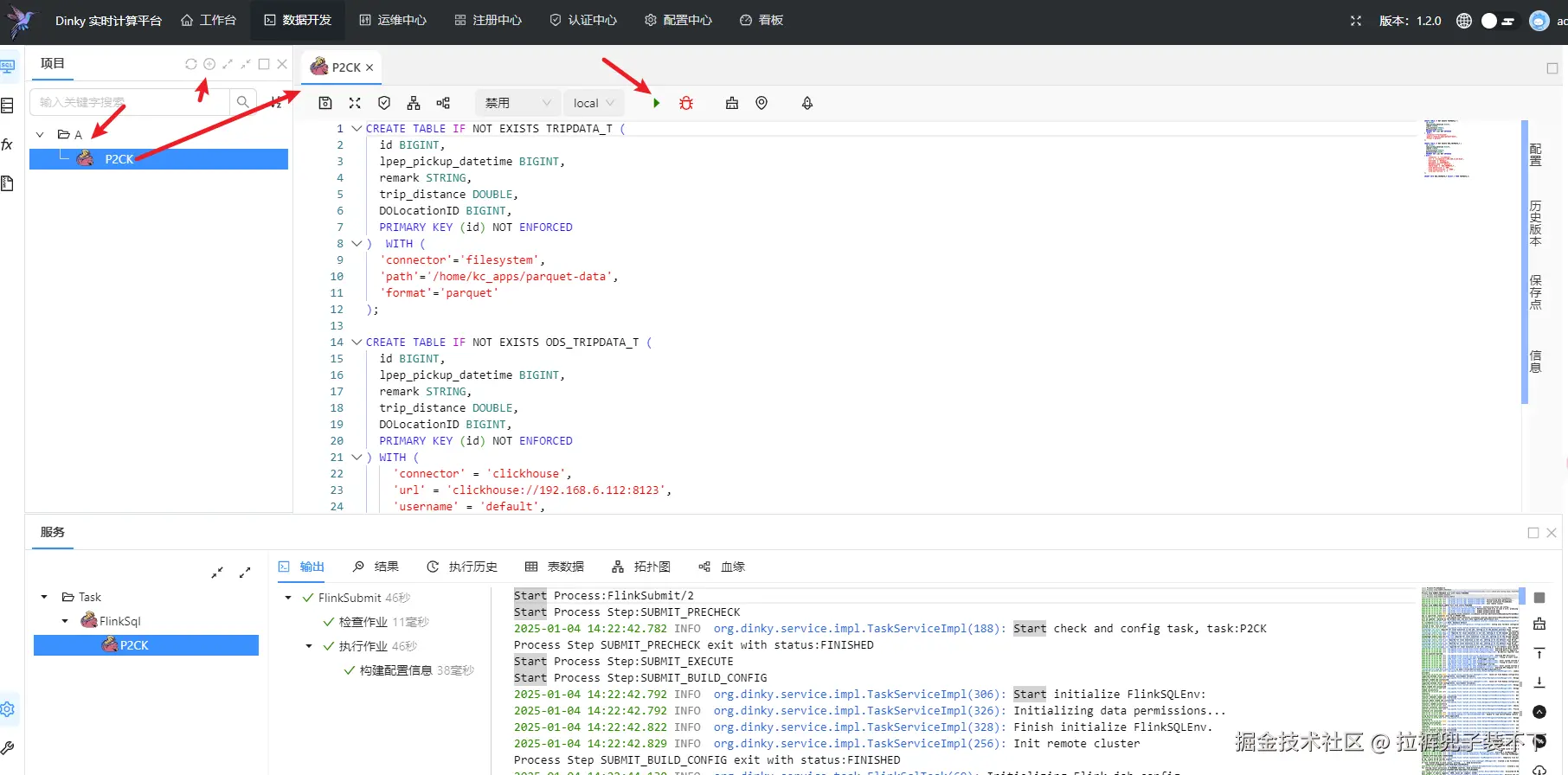Open the local environment dropdown
Image resolution: width=1568 pixels, height=775 pixels.
point(594,103)
